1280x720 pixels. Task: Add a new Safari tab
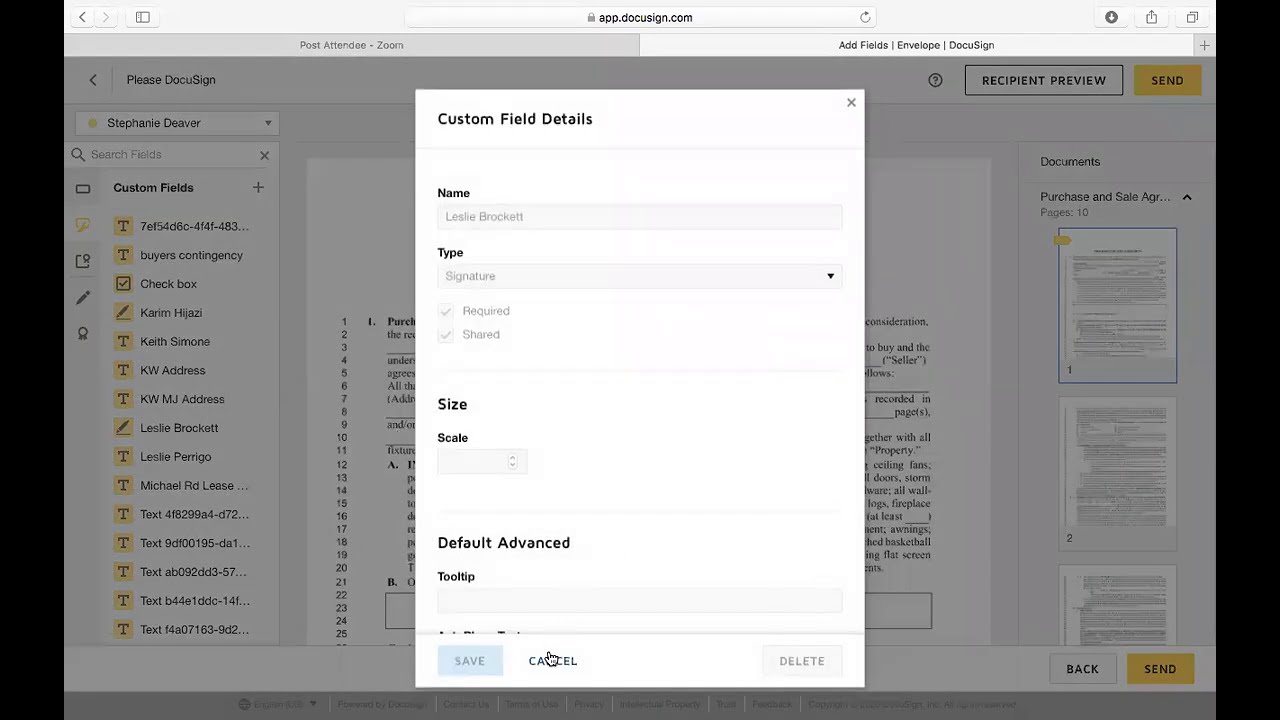tap(1204, 45)
